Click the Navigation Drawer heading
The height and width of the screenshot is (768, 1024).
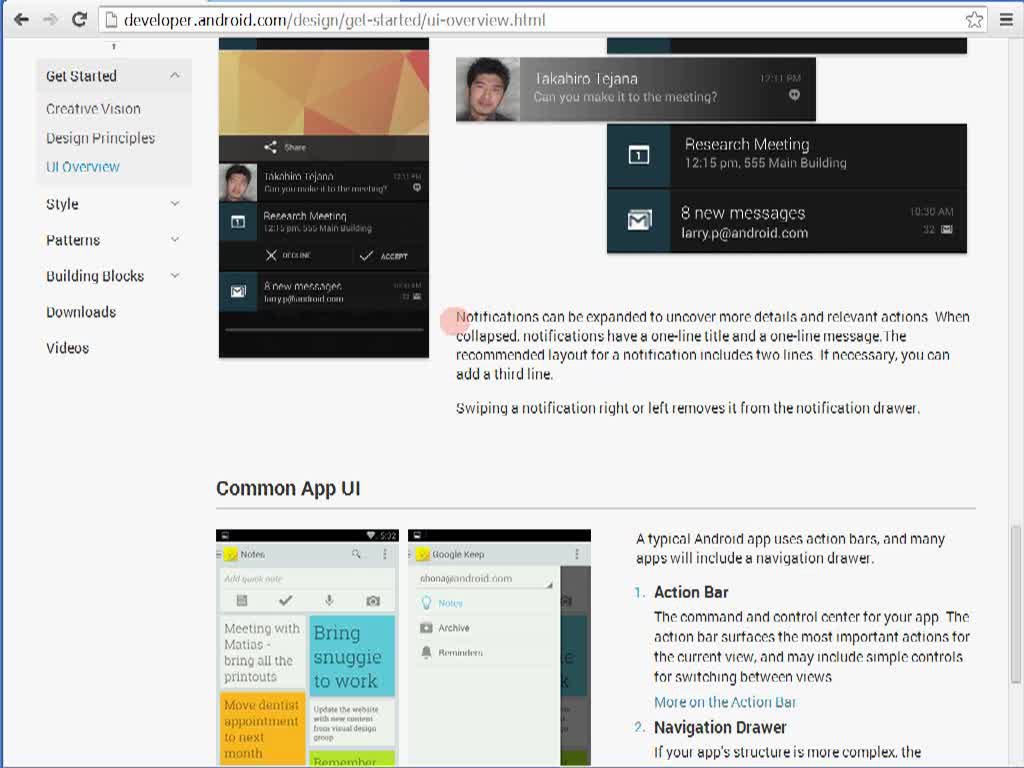(720, 727)
